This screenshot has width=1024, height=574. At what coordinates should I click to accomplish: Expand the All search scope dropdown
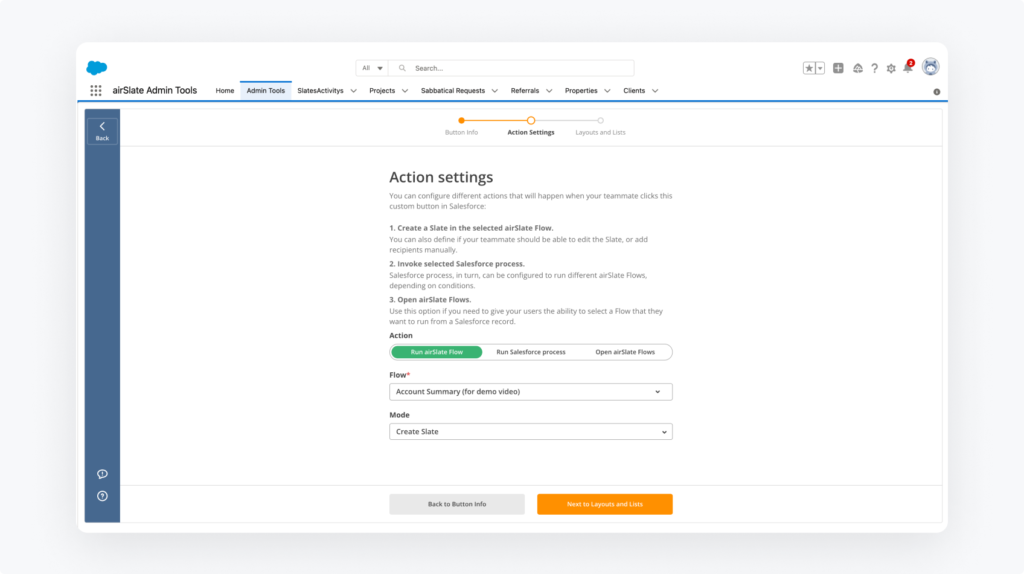pos(372,68)
